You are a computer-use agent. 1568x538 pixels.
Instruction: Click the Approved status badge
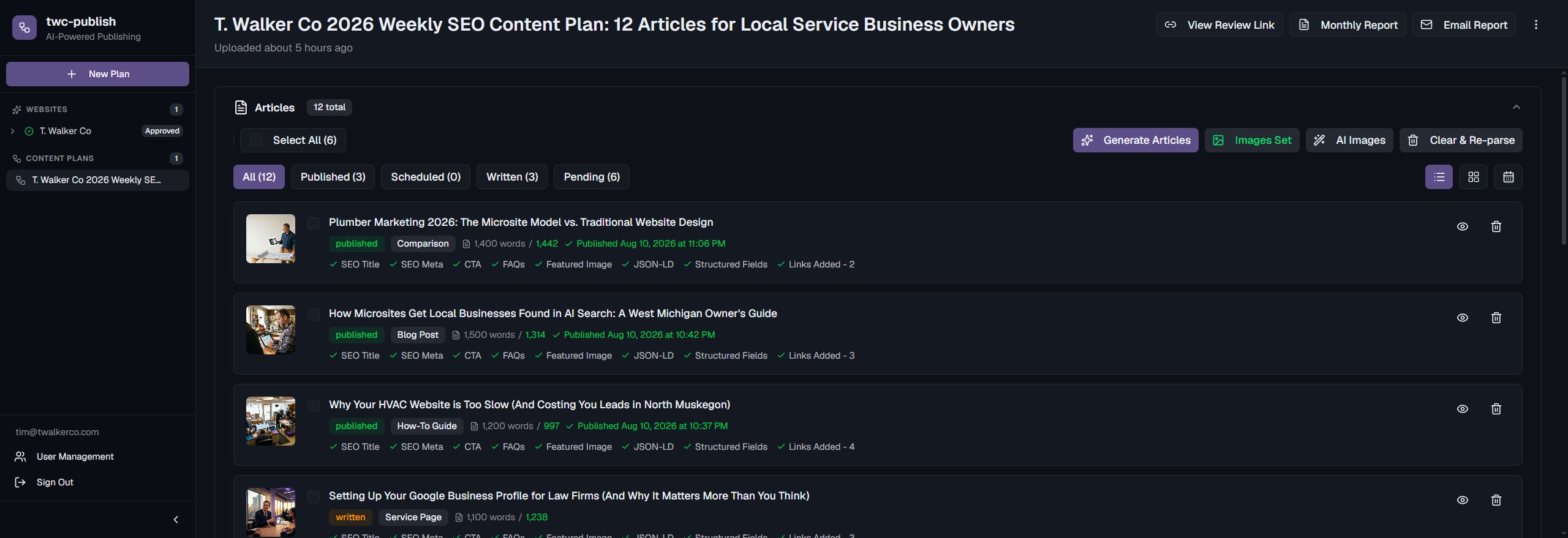162,131
